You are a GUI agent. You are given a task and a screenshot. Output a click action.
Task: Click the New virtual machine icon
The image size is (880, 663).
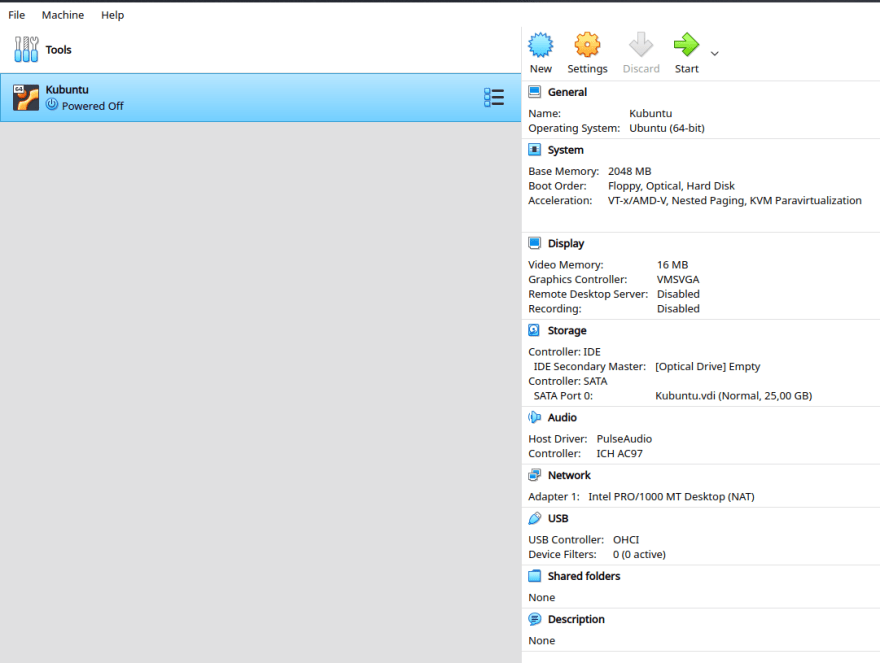point(540,45)
